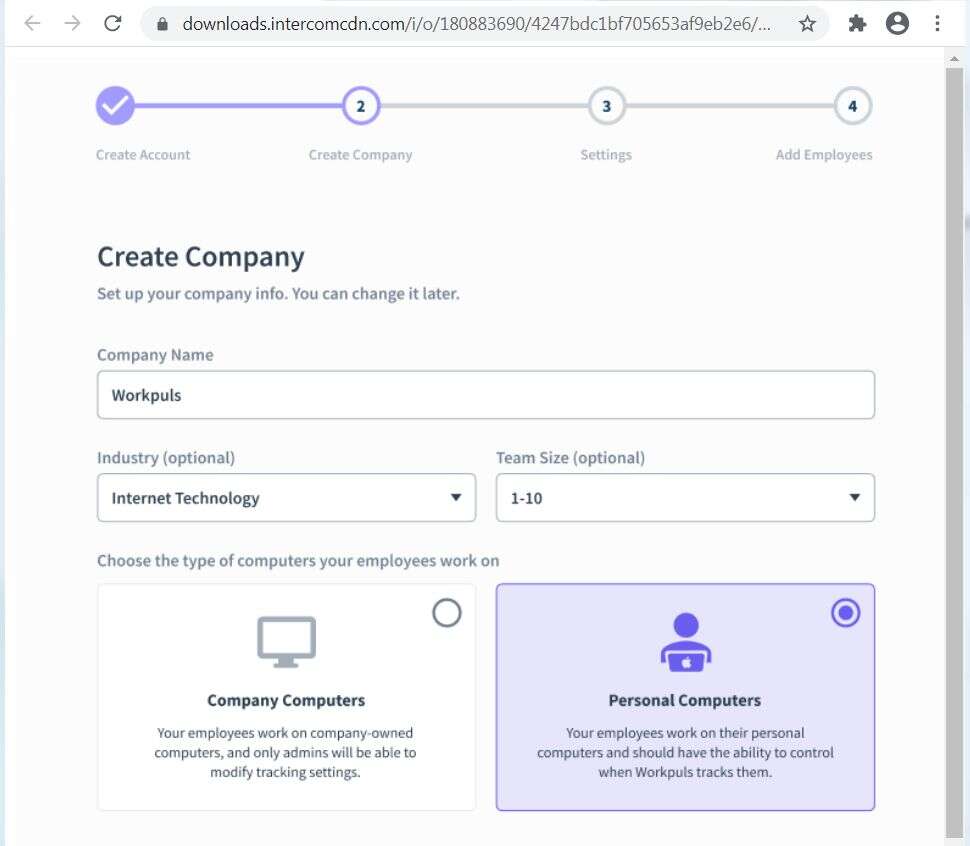The image size is (970, 846).
Task: Open the Chrome profile avatar
Action: point(897,24)
